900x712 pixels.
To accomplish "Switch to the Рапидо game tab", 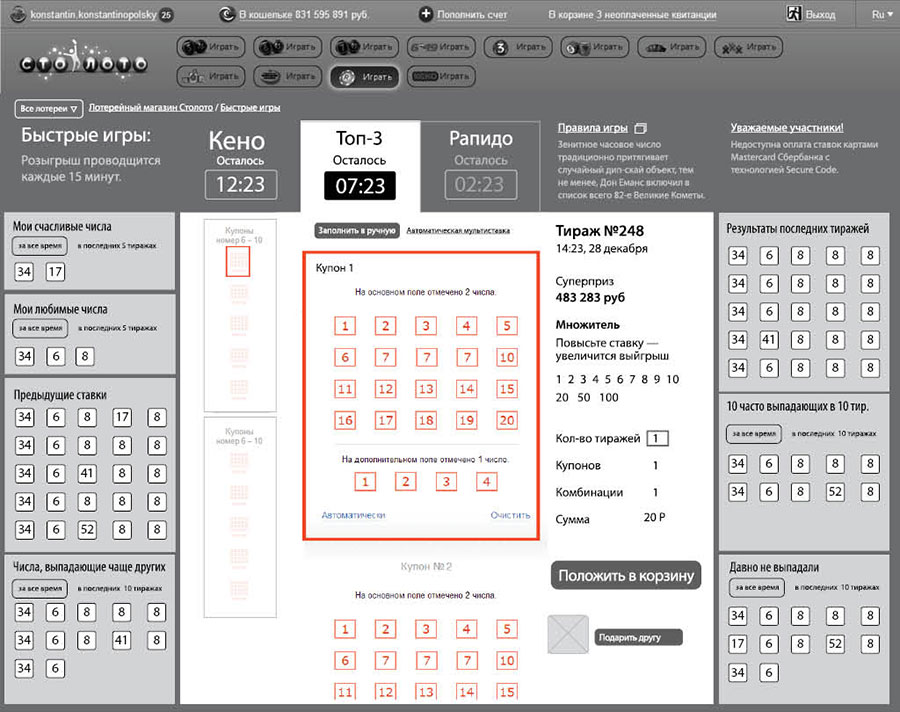I will pyautogui.click(x=480, y=160).
